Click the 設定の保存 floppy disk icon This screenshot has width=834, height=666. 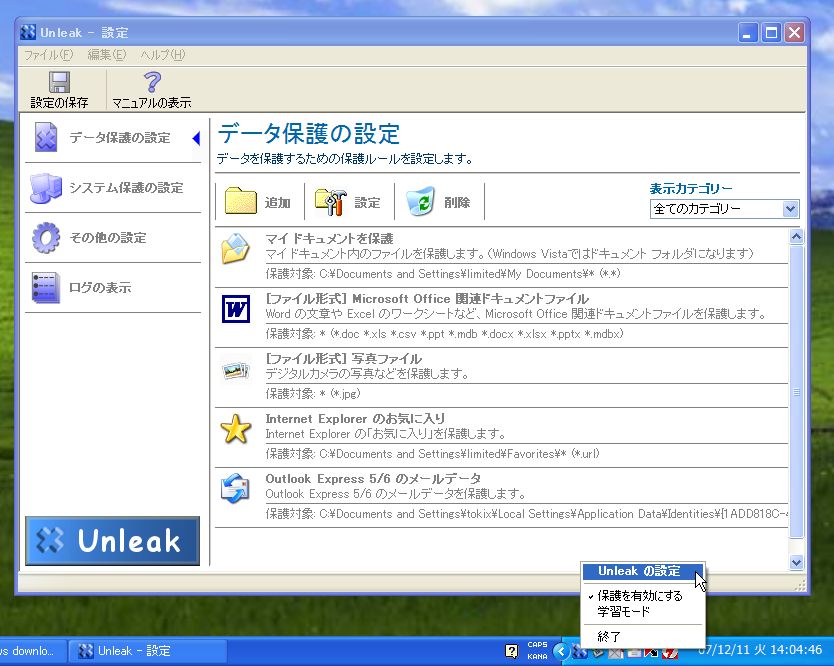(x=59, y=82)
